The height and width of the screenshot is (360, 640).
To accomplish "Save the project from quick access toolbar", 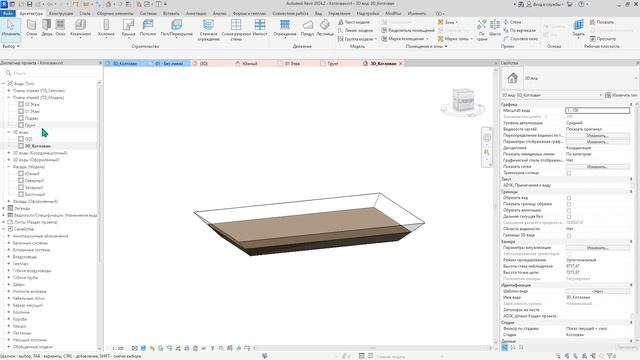I will tap(29, 4).
